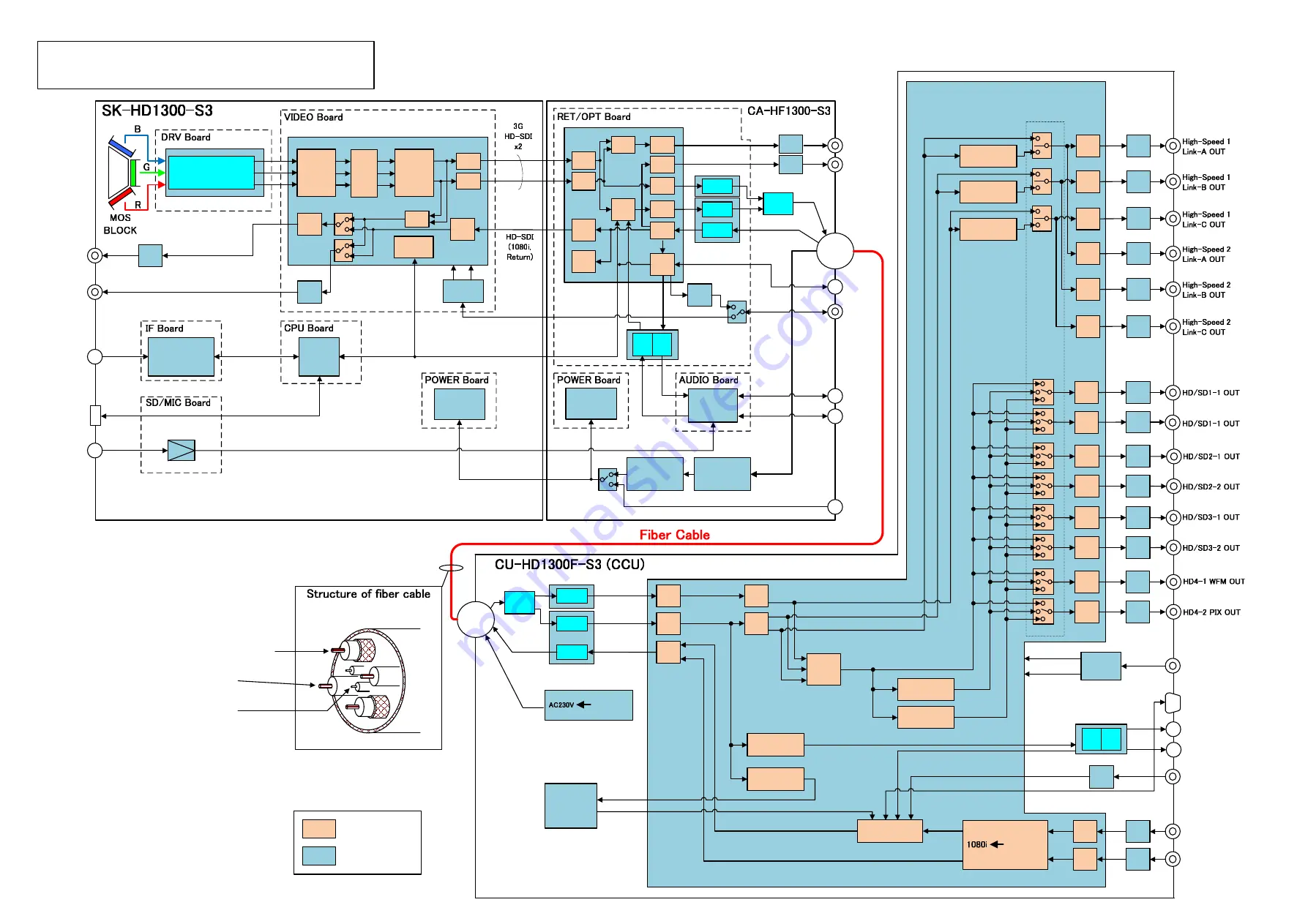This screenshot has width=1308, height=924.
Task: Click the AC230V power block
Action: (x=588, y=705)
